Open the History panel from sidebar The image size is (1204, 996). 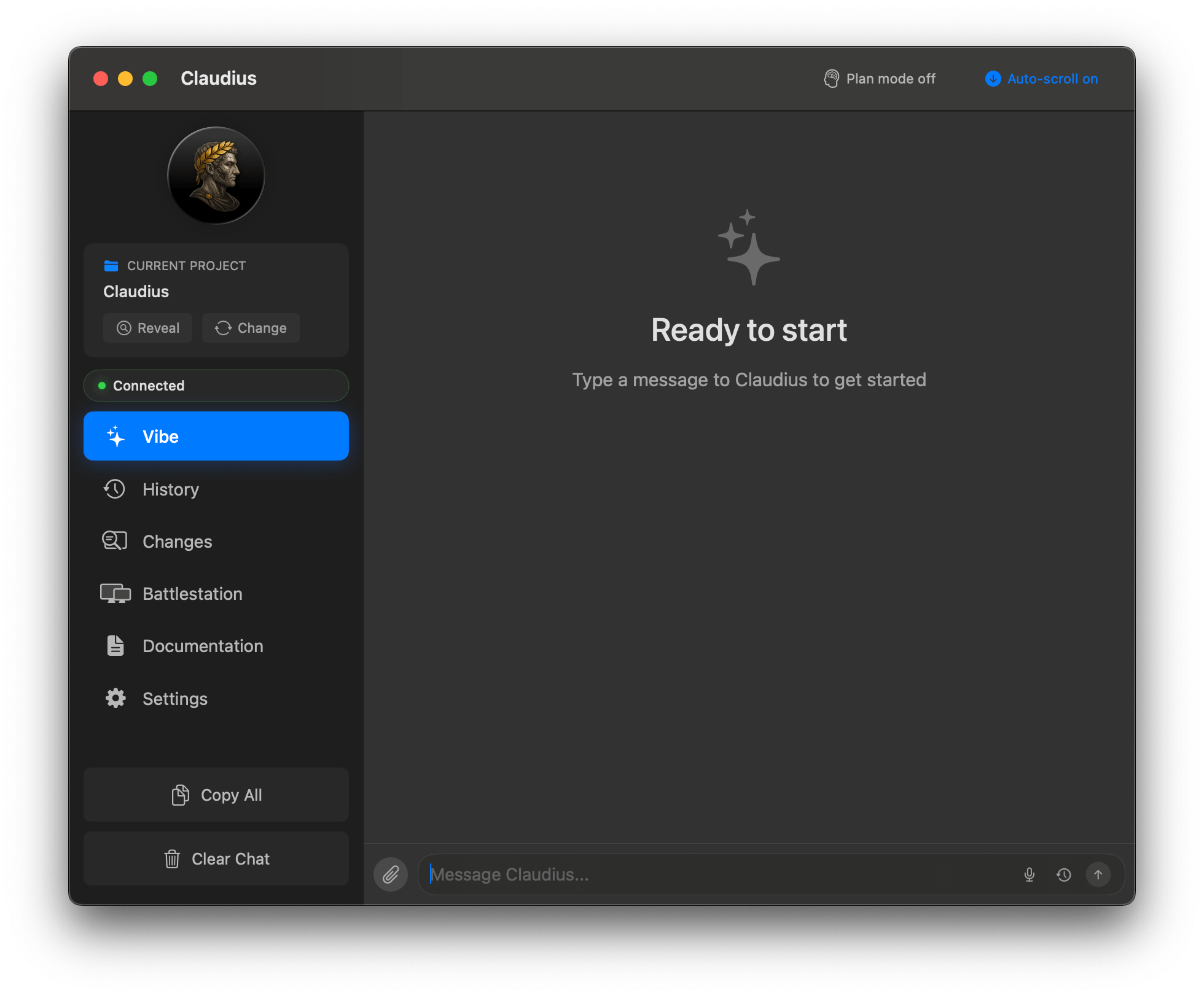[x=170, y=489]
